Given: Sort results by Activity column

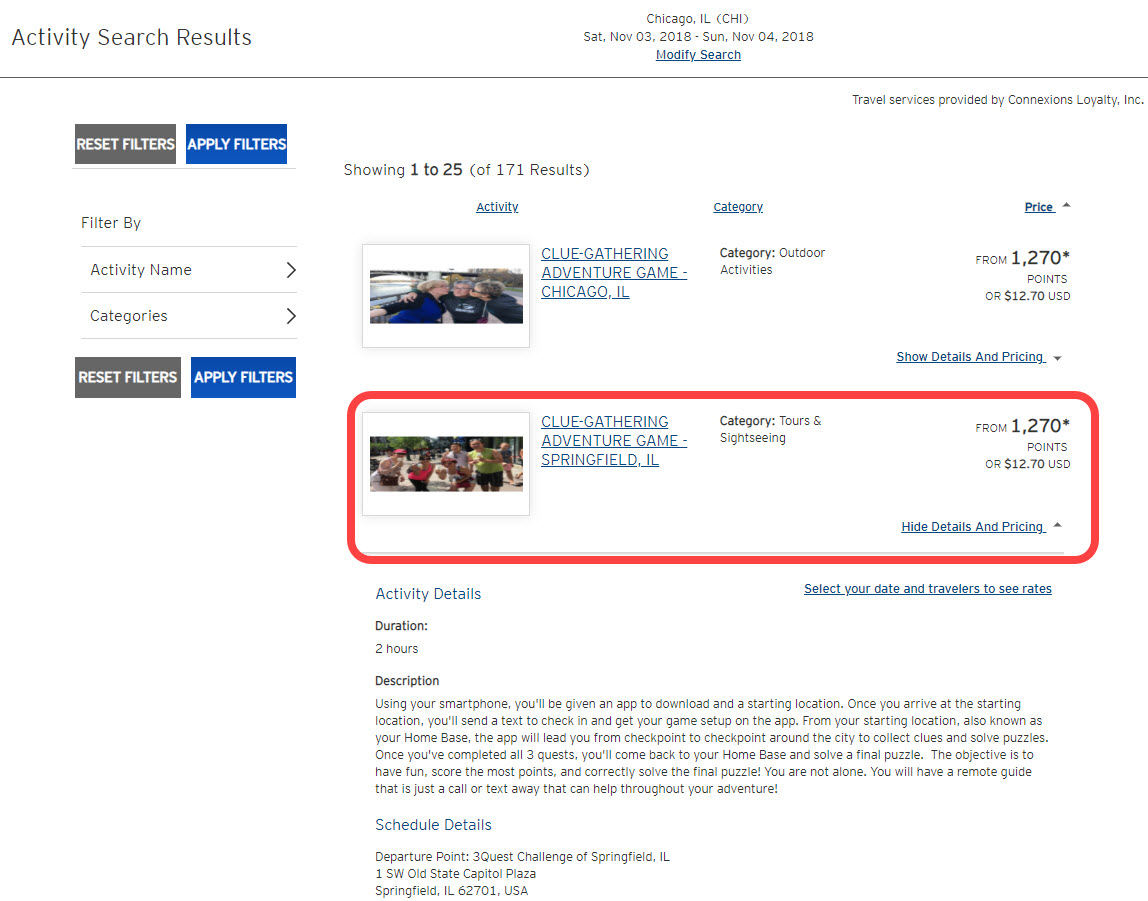Looking at the screenshot, I should (x=497, y=207).
